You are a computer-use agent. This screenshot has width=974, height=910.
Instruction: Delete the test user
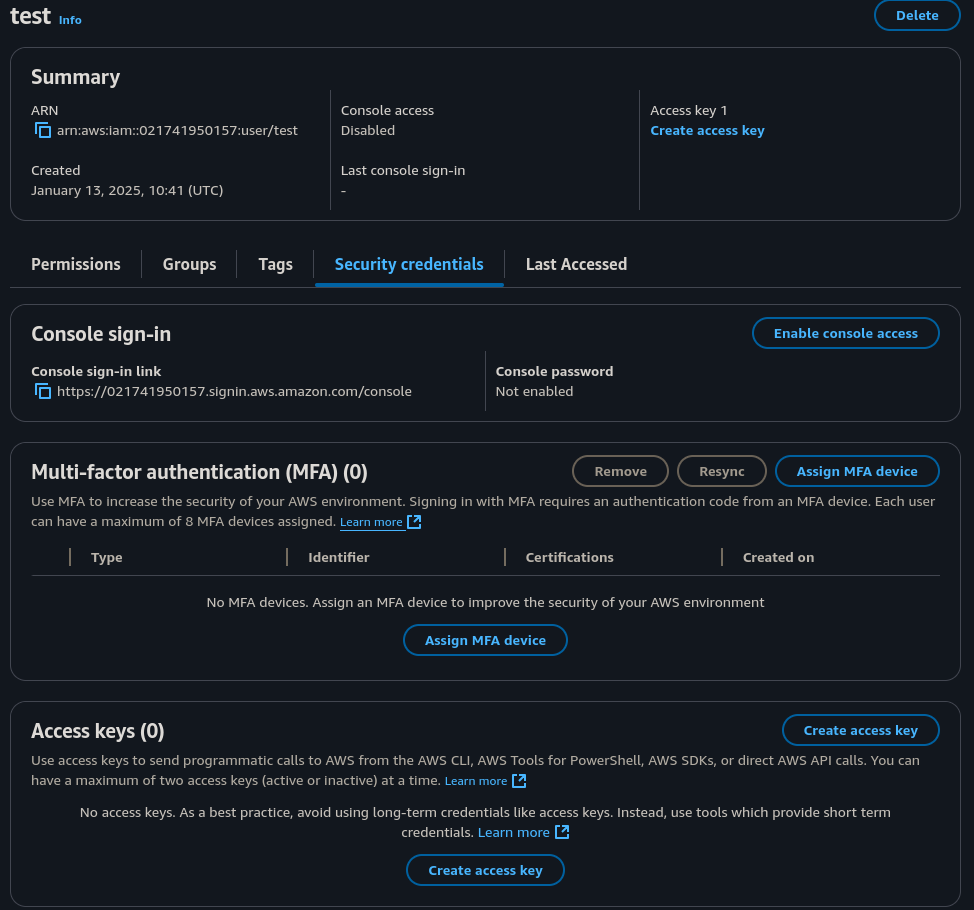[x=916, y=16]
